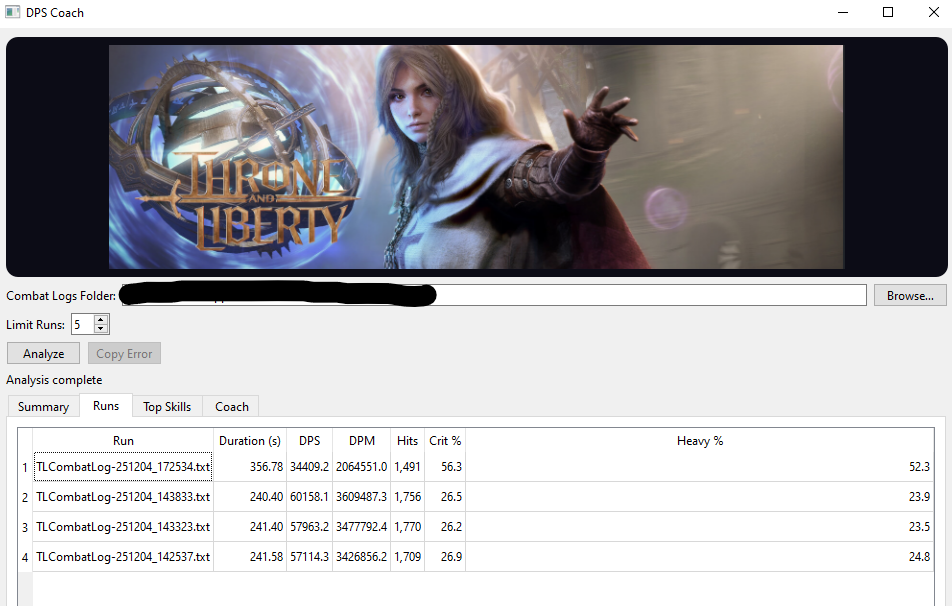Image resolution: width=952 pixels, height=606 pixels.
Task: Click the Copy Error button
Action: point(124,353)
